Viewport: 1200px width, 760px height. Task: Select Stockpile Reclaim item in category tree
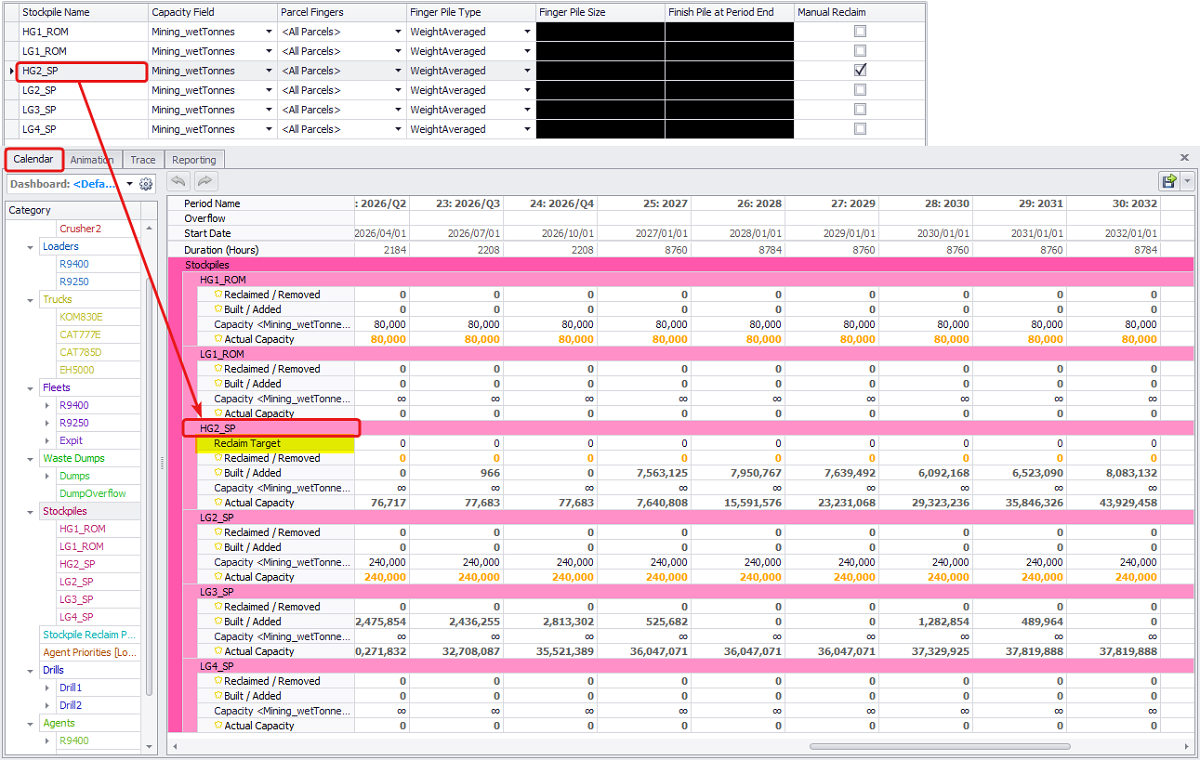click(x=90, y=635)
